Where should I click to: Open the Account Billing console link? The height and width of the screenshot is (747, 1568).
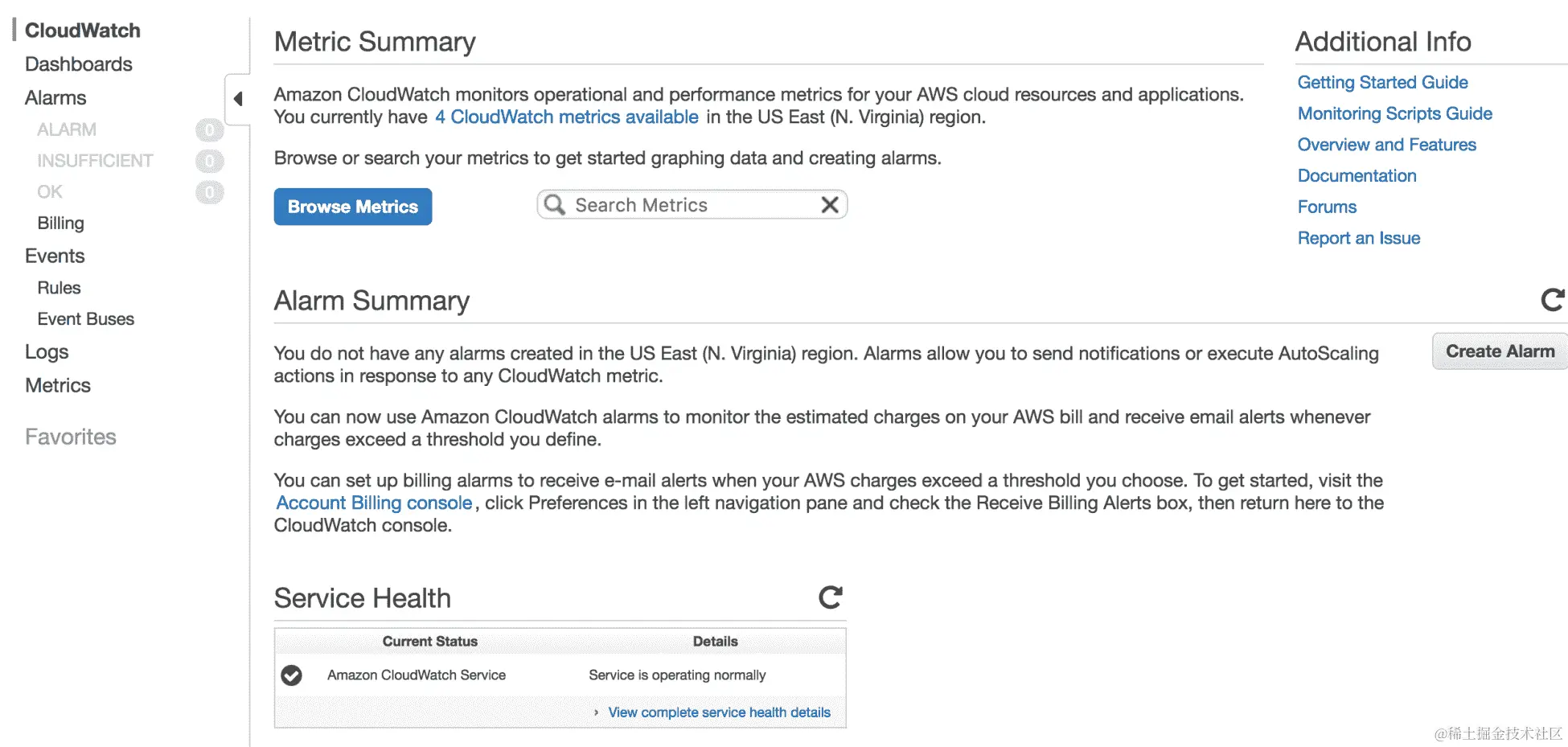pos(375,503)
